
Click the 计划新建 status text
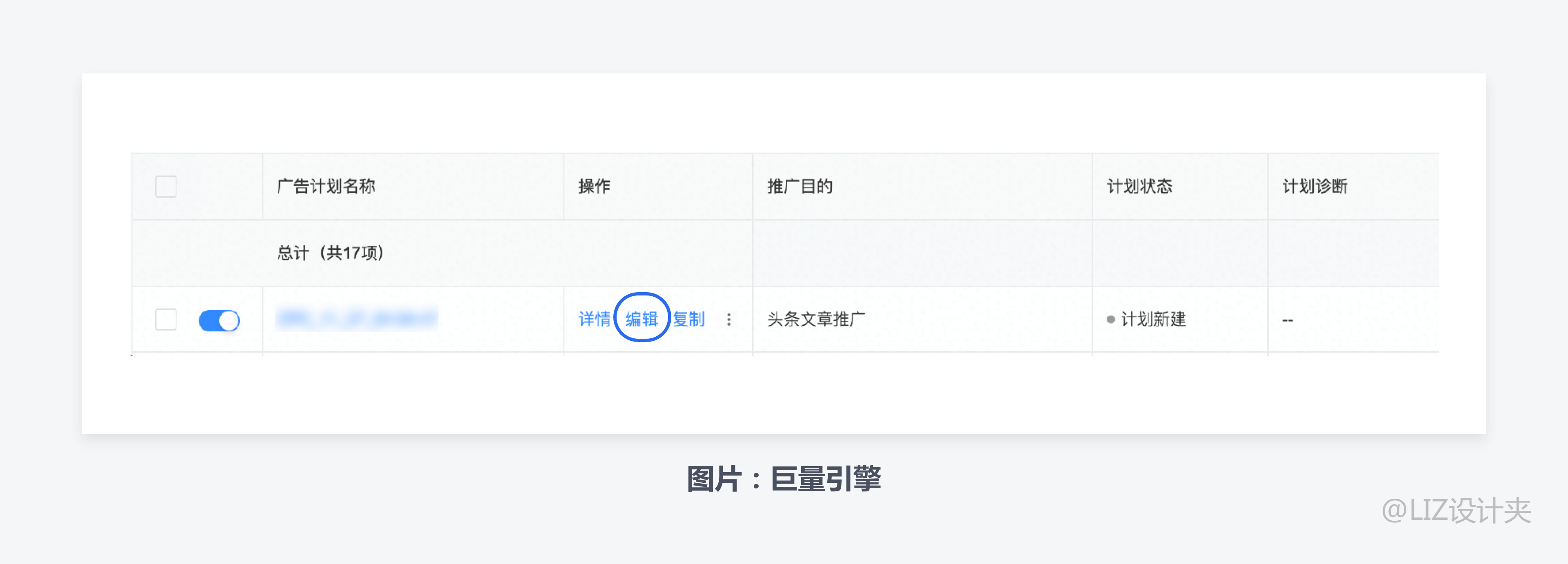[x=1154, y=319]
